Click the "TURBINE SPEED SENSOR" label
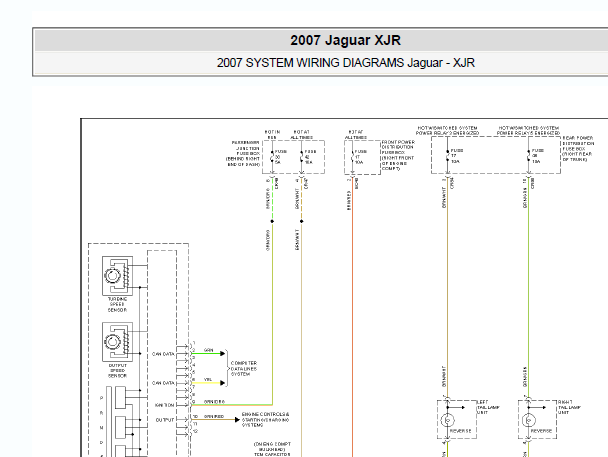This screenshot has width=608, height=457. 117,305
